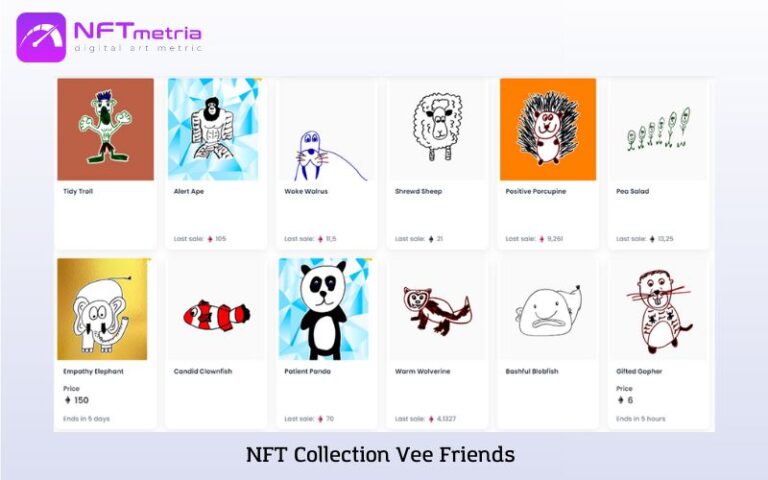Click the Alert Ape title link
This screenshot has height=480, width=768.
[189, 192]
